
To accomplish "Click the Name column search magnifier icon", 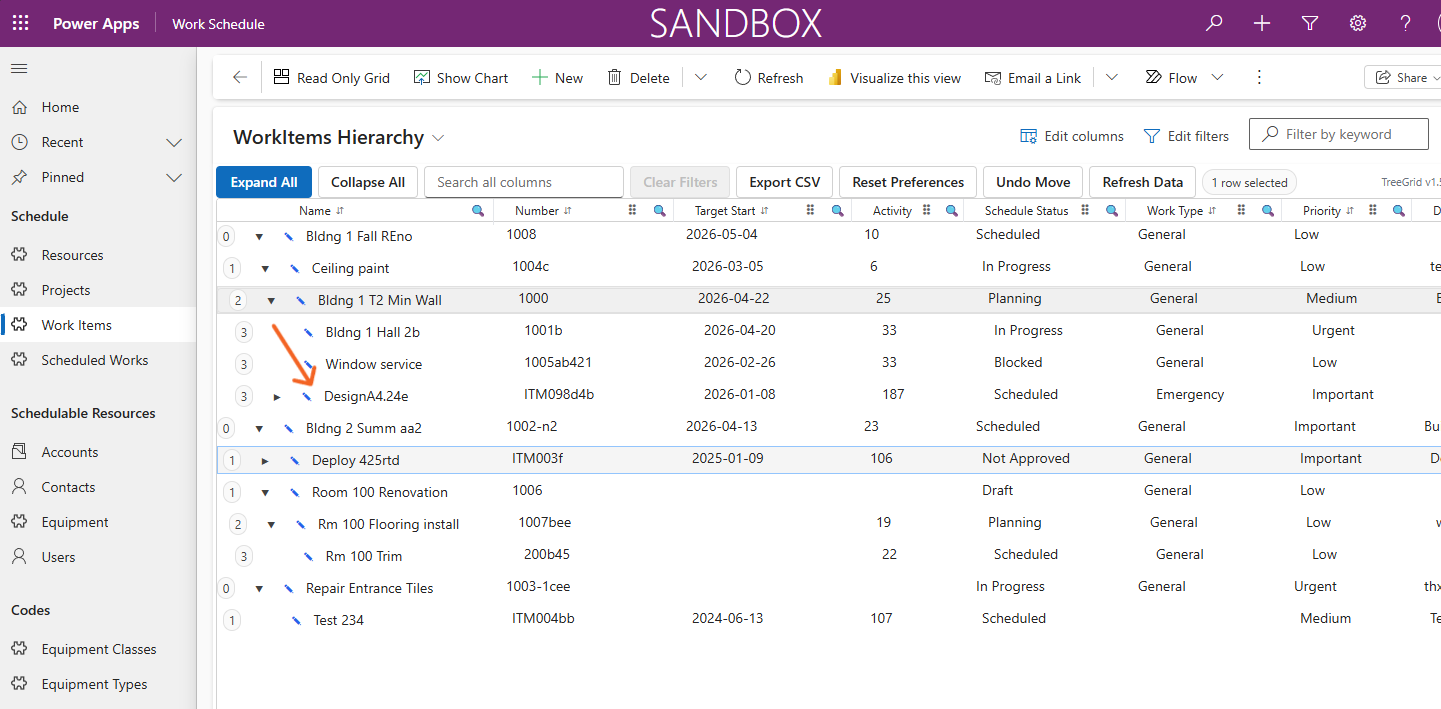I will coord(478,211).
